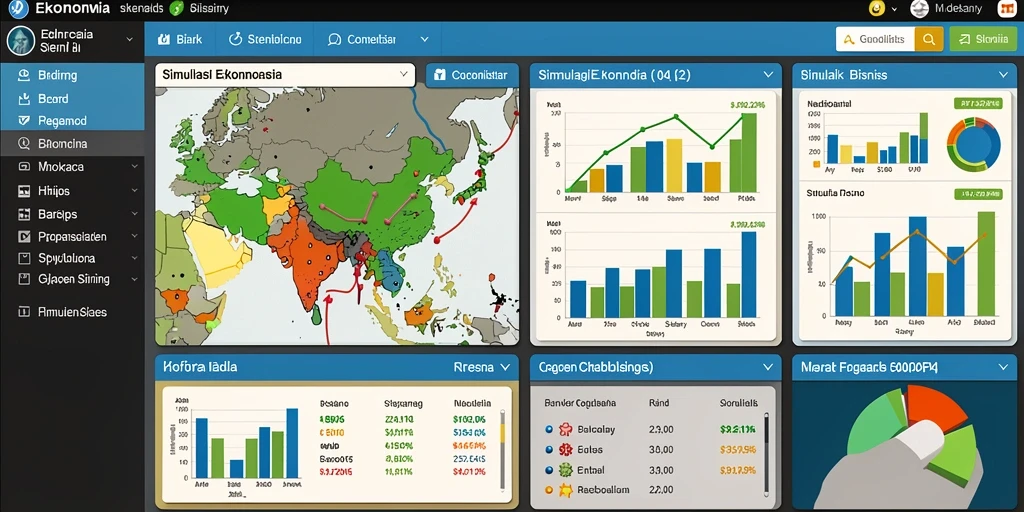Click the Coconiistiar button
This screenshot has width=1024, height=512.
coord(472,75)
